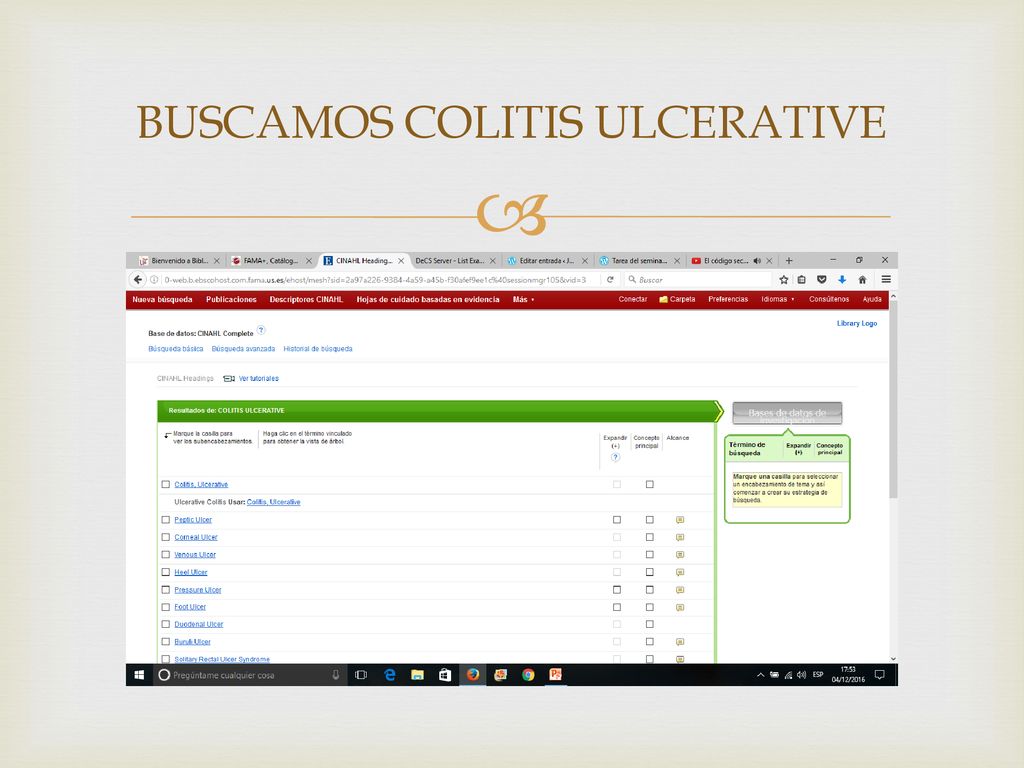Viewport: 1024px width, 768px height.
Task: Go to the browser home page icon
Action: click(862, 280)
